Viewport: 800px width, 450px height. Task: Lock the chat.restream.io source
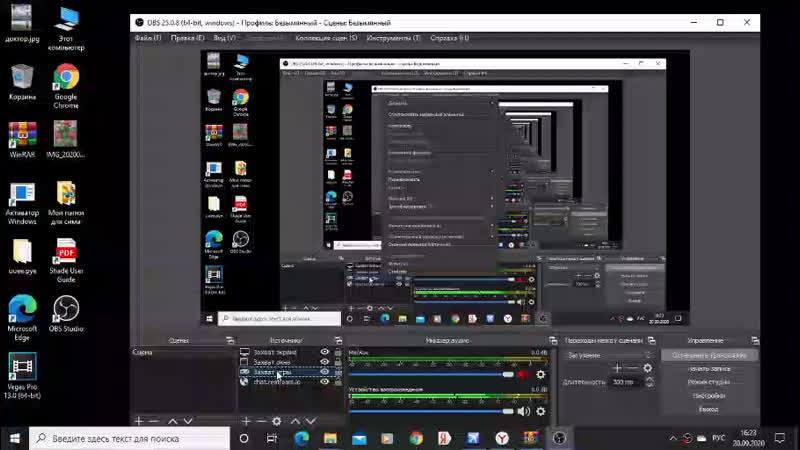[x=338, y=382]
